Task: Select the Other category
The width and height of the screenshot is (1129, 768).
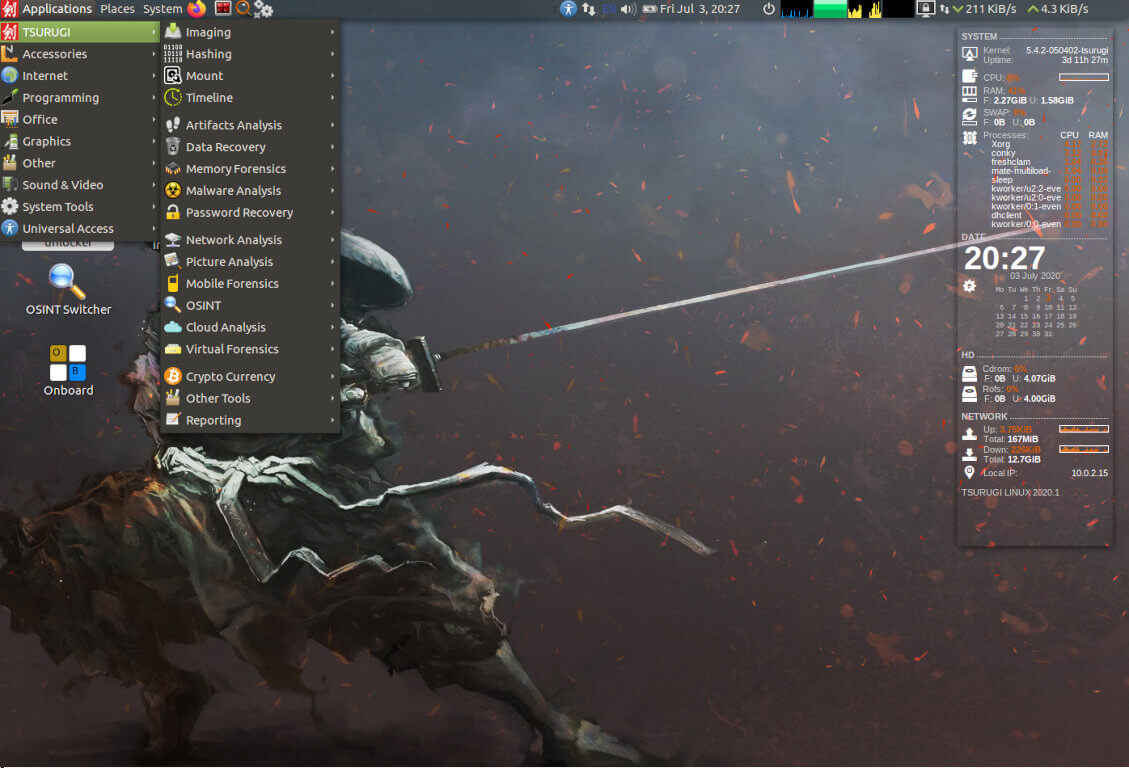Action: [x=80, y=163]
